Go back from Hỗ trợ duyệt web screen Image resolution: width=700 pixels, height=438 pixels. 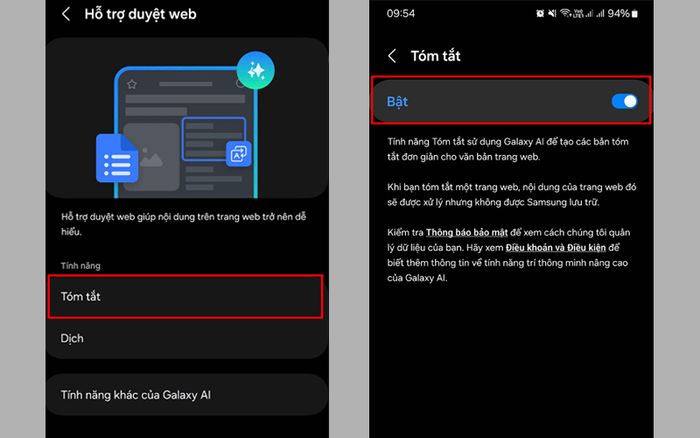(66, 14)
